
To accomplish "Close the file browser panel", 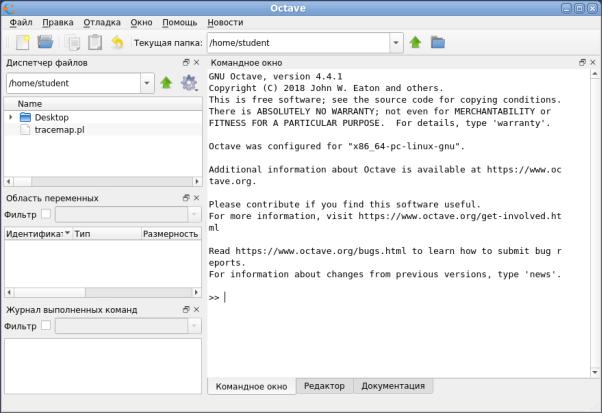I will [197, 62].
